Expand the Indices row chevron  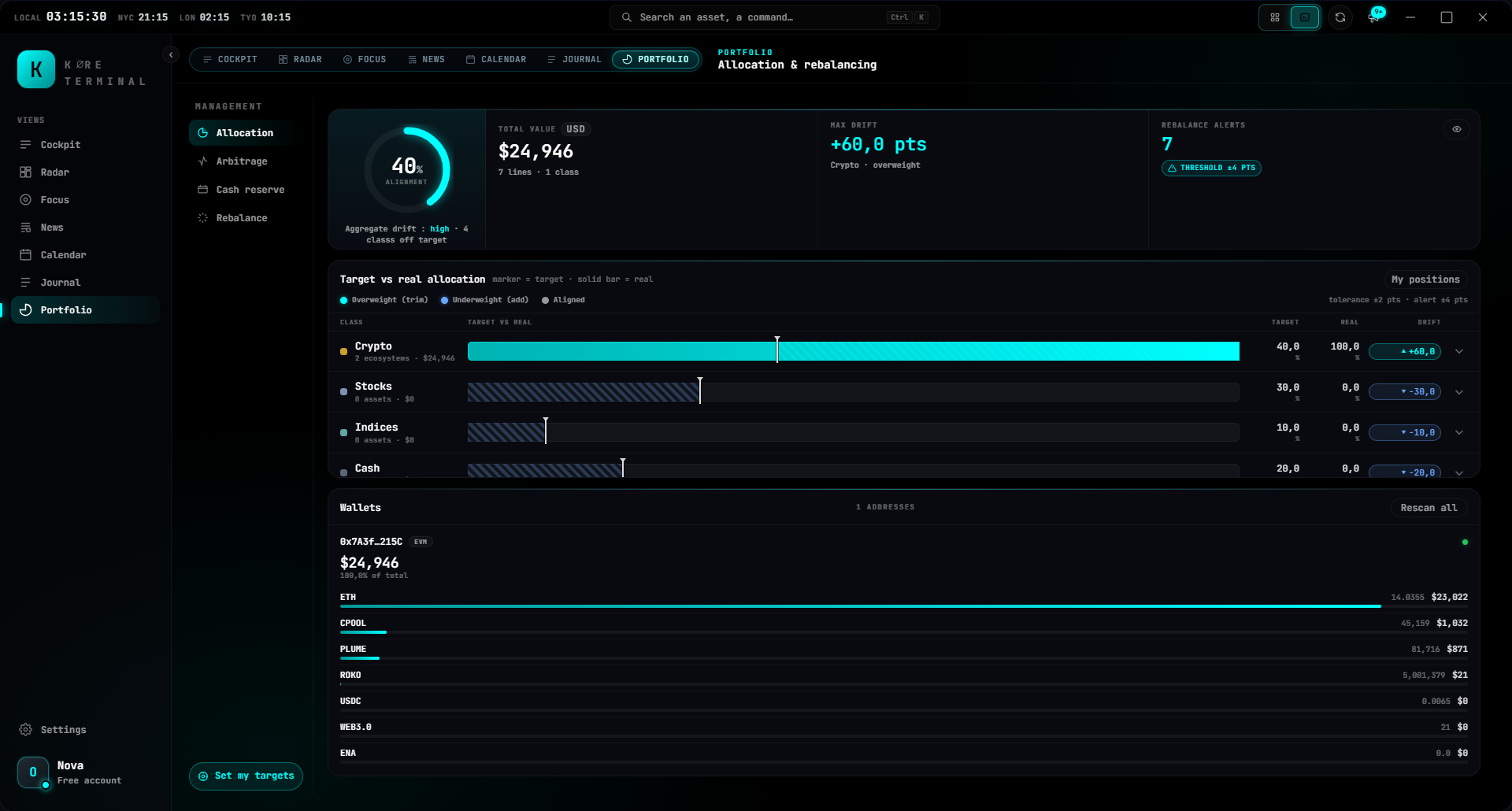tap(1459, 432)
